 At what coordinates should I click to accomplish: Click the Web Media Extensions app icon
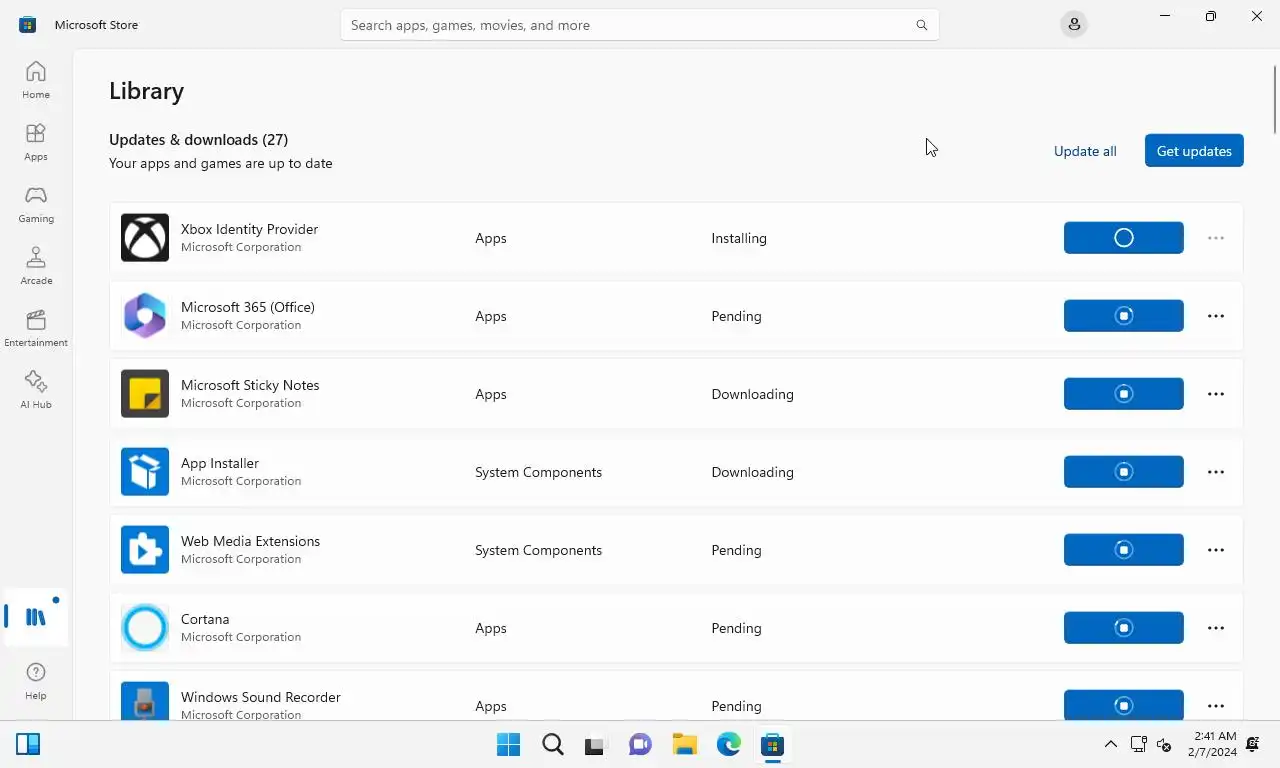pos(145,550)
